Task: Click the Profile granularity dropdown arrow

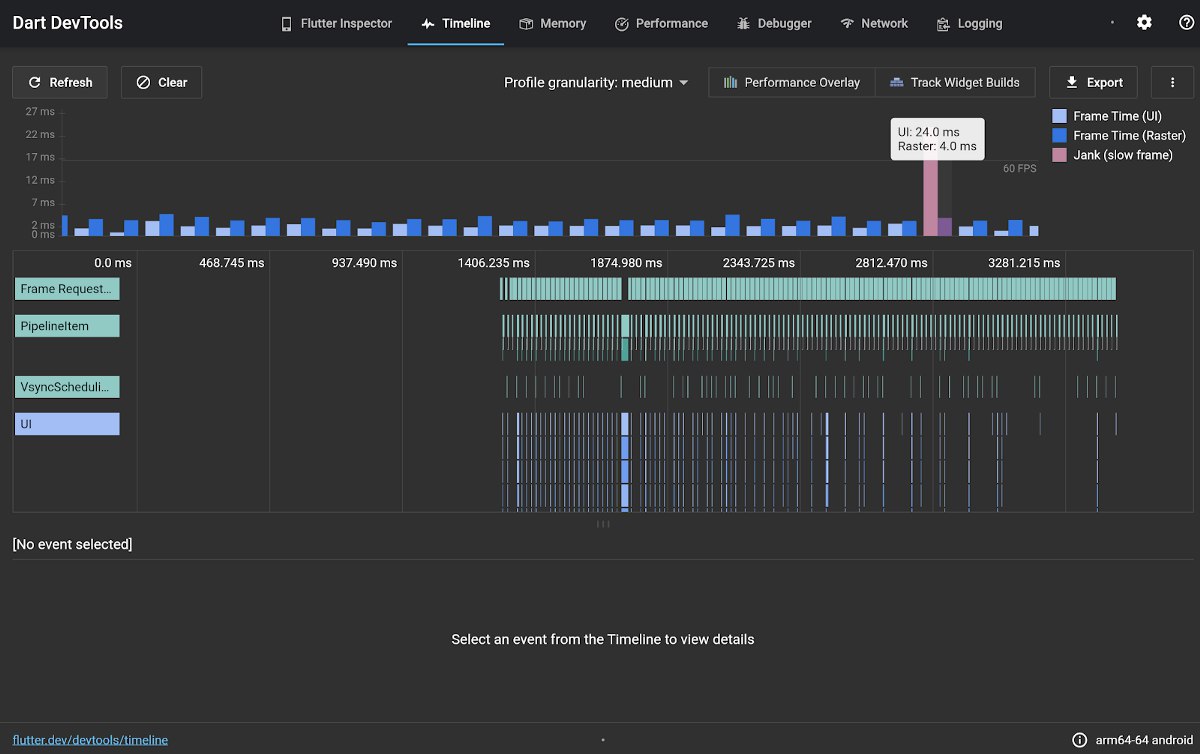Action: click(684, 83)
